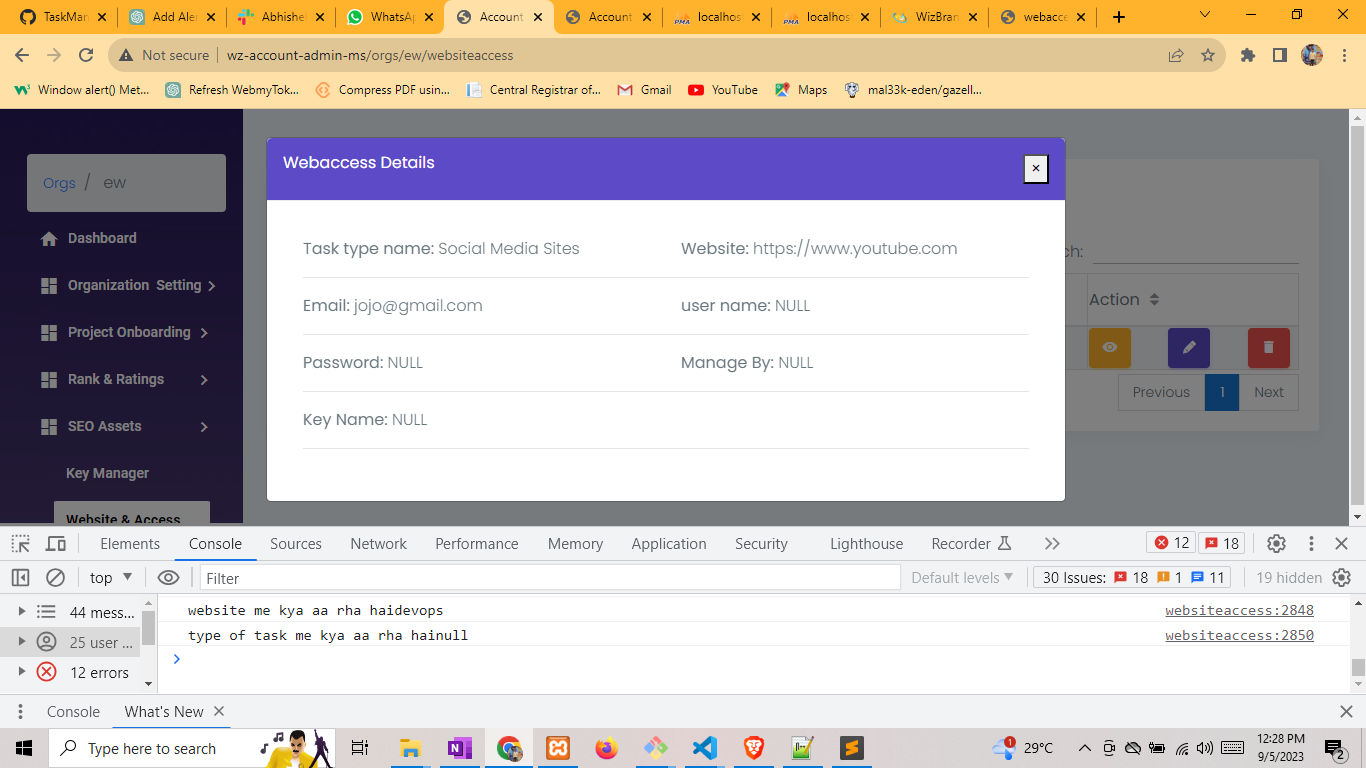Collapse SEO Assets sidebar menu

(x=125, y=426)
